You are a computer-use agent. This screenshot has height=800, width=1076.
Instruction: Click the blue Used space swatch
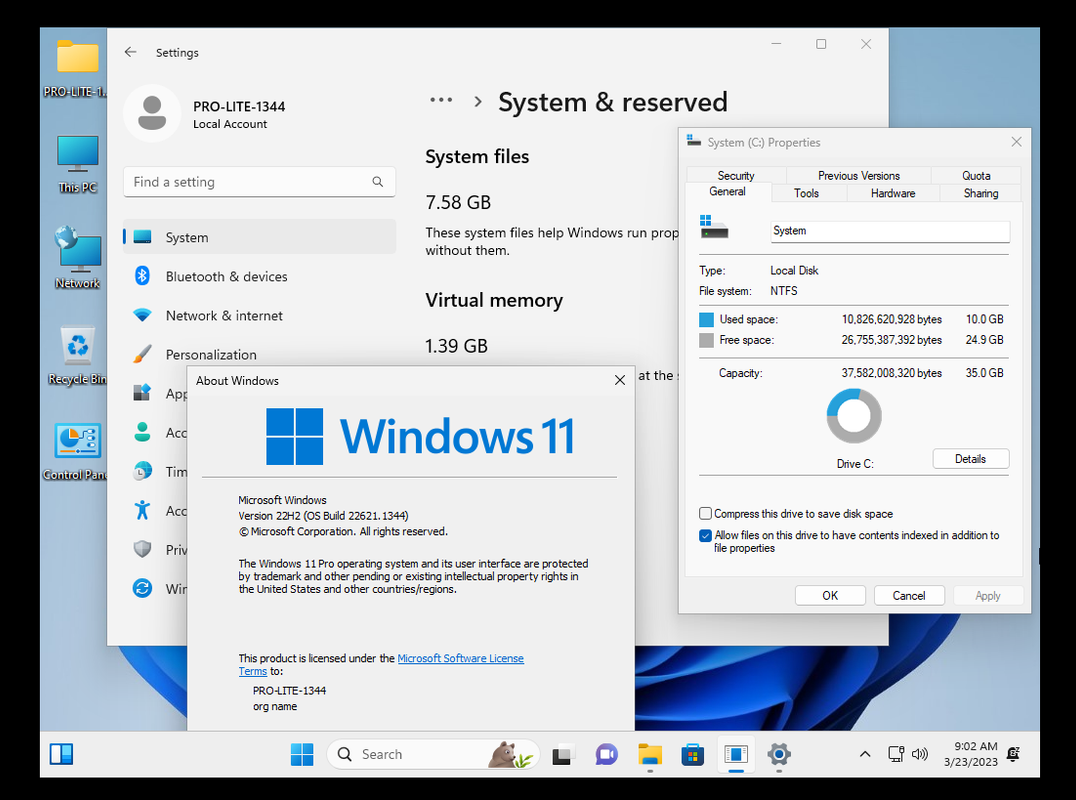coord(706,320)
